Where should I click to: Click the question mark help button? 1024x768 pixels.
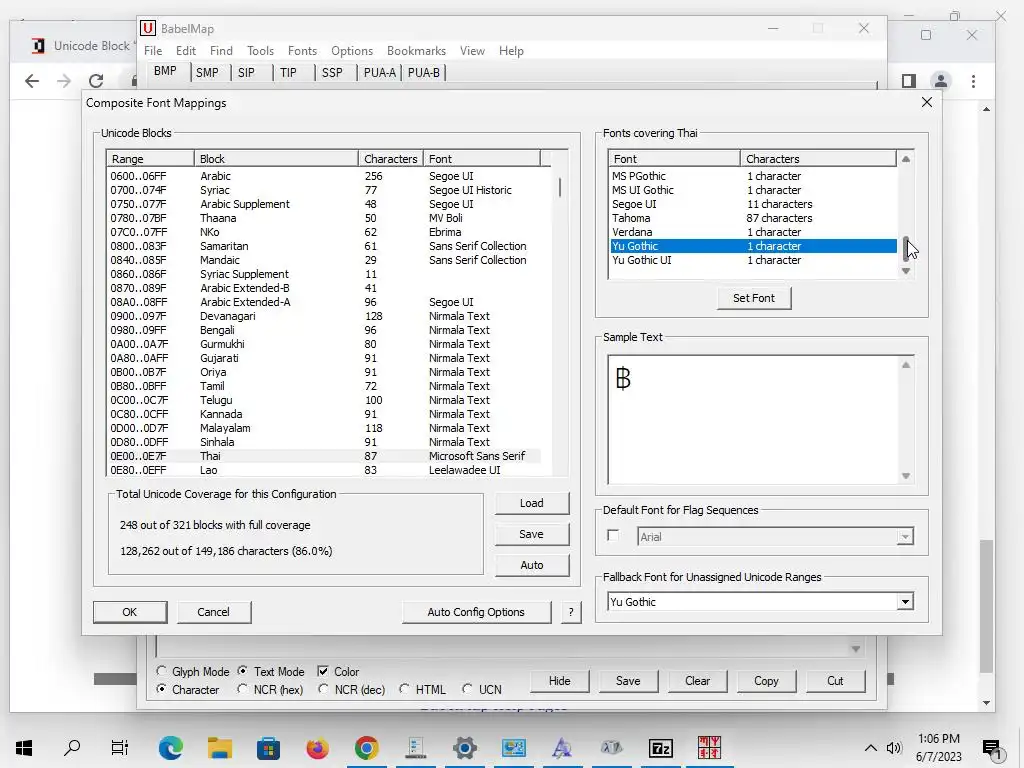pos(571,612)
